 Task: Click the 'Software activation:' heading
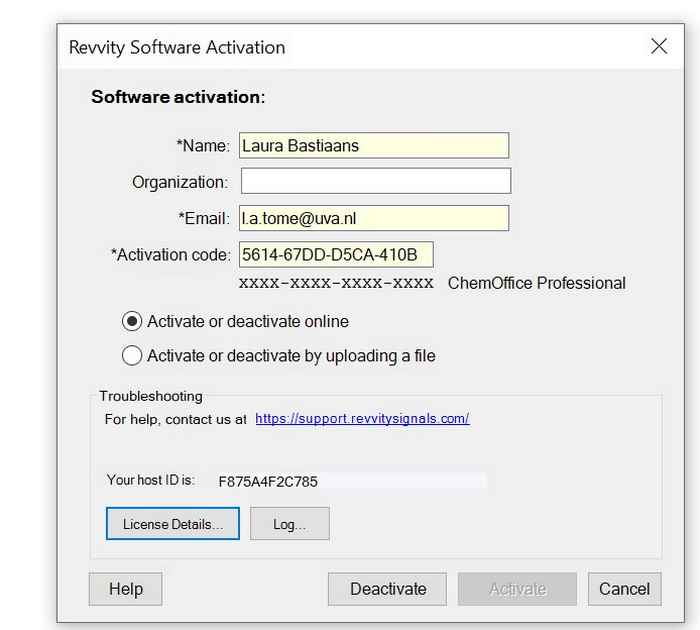[x=178, y=97]
